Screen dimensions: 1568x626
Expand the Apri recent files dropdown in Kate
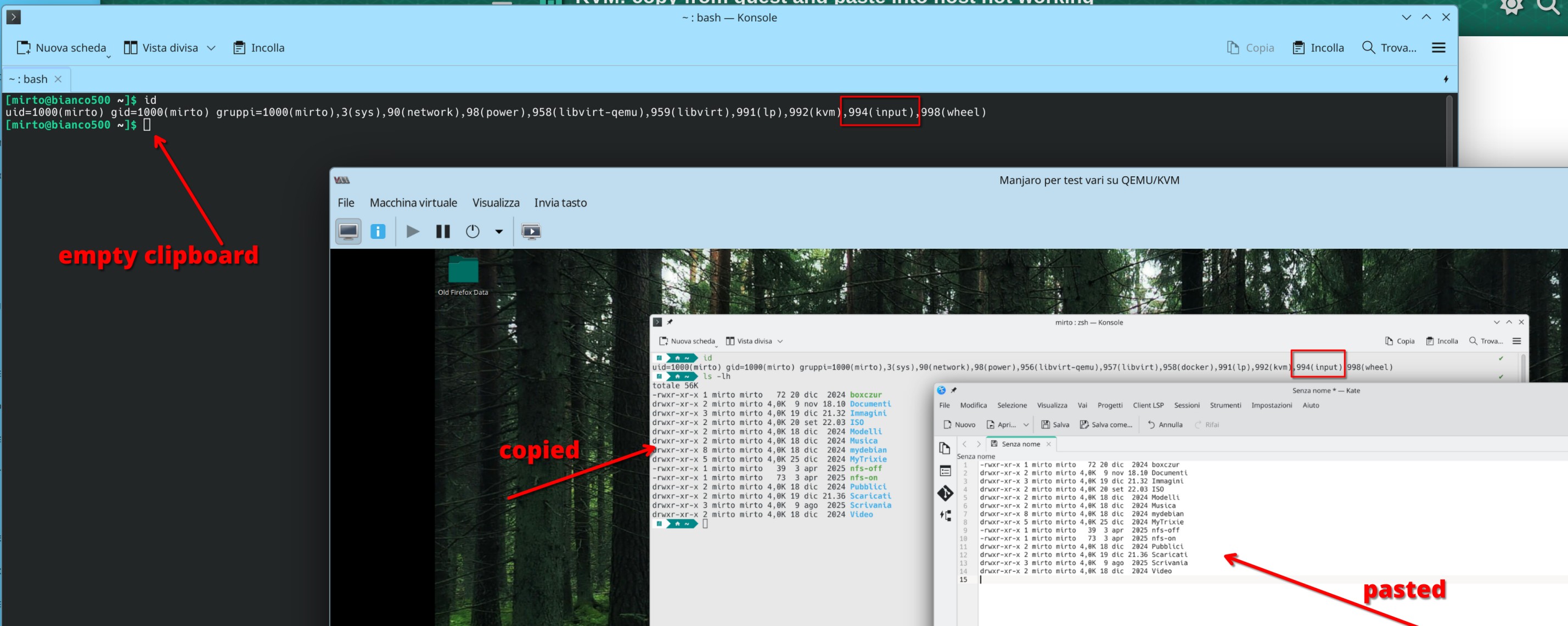point(1026,424)
